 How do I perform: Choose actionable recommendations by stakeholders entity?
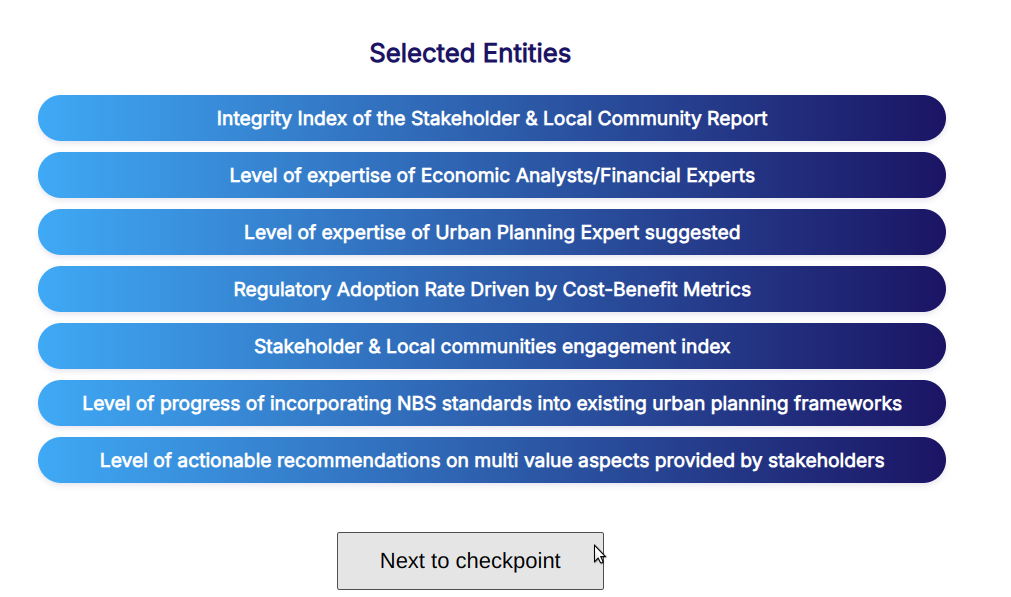click(x=492, y=460)
